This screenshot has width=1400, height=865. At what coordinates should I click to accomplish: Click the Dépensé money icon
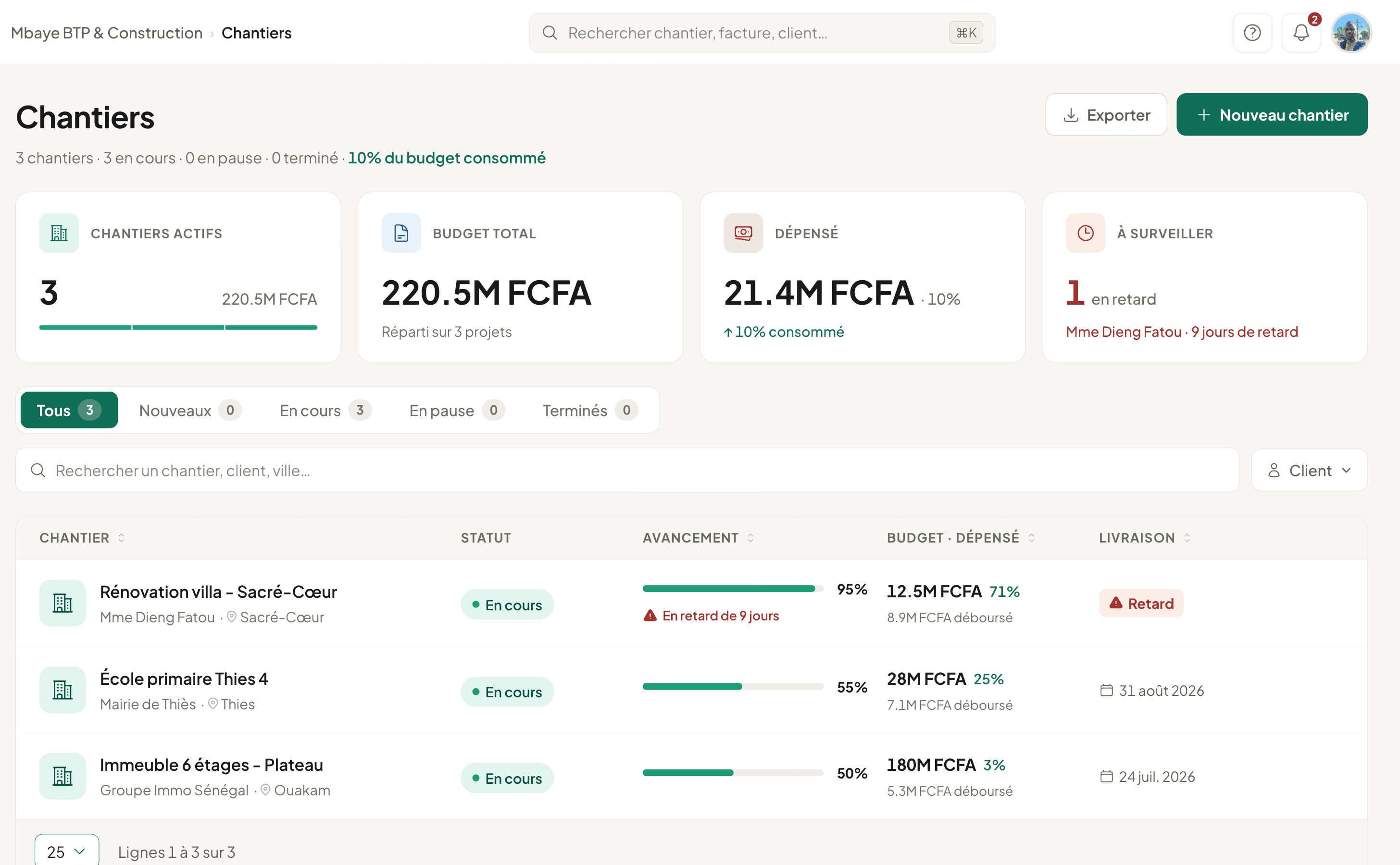pos(743,233)
